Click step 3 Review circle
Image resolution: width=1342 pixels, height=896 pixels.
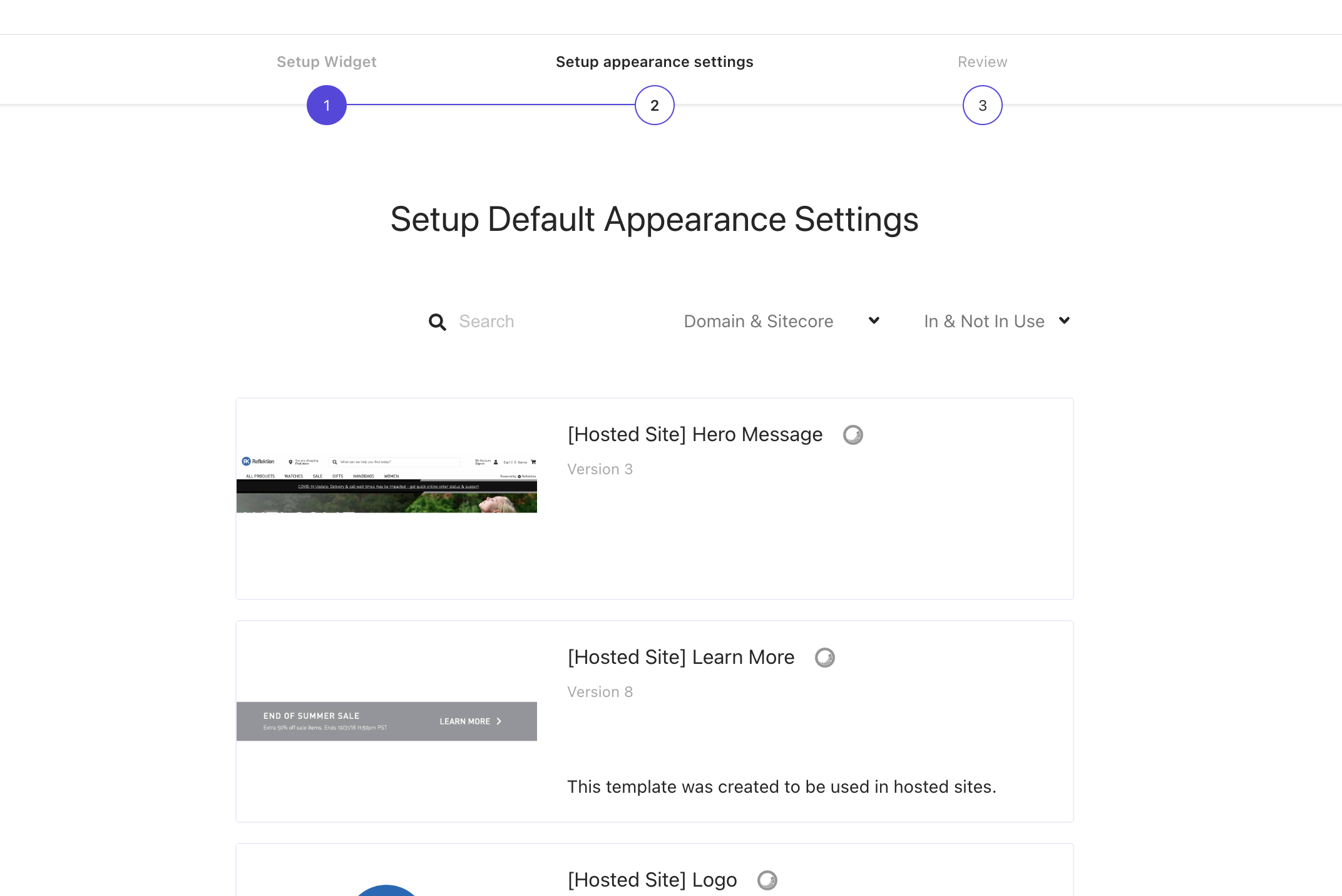pyautogui.click(x=982, y=104)
